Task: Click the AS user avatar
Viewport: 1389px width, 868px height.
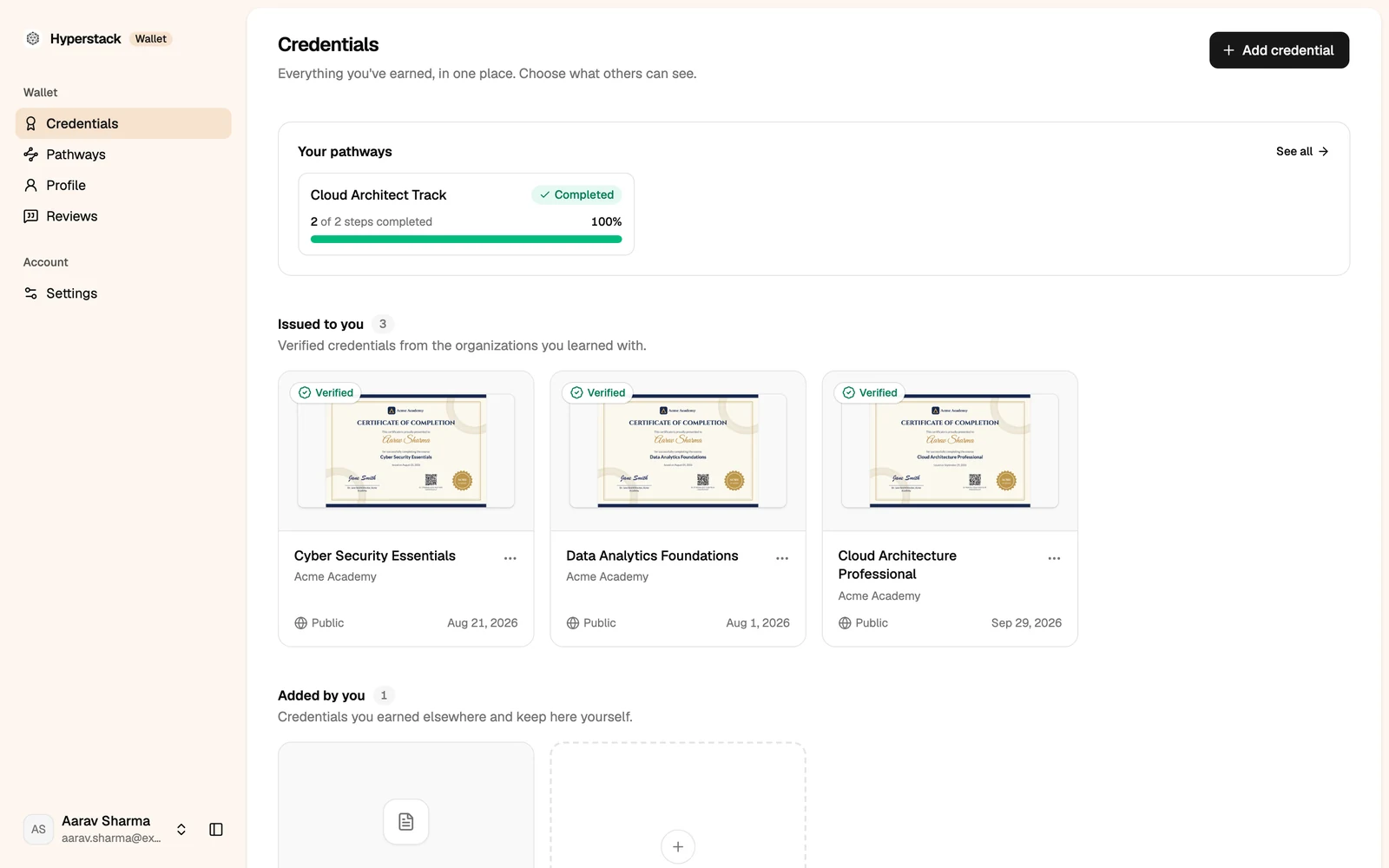Action: pos(38,829)
